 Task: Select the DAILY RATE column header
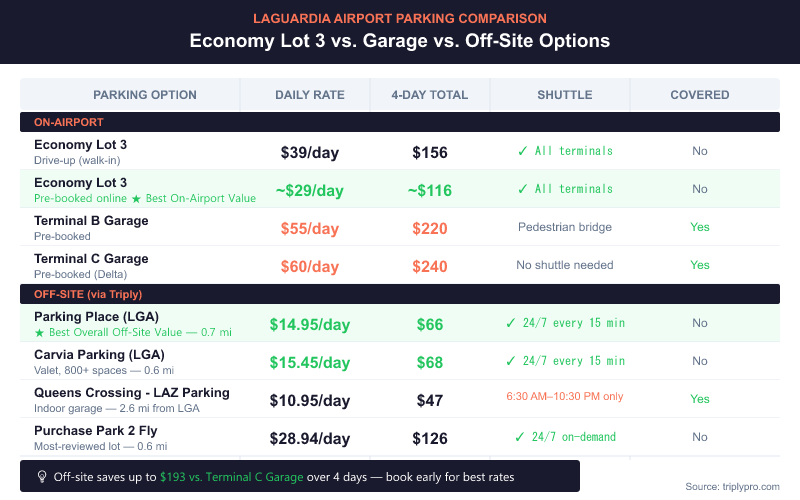[310, 95]
